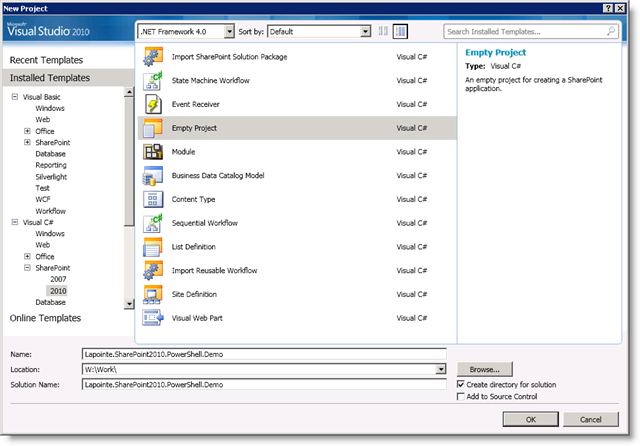Choose the Event Receiver lightning icon
640x446 pixels.
click(153, 104)
